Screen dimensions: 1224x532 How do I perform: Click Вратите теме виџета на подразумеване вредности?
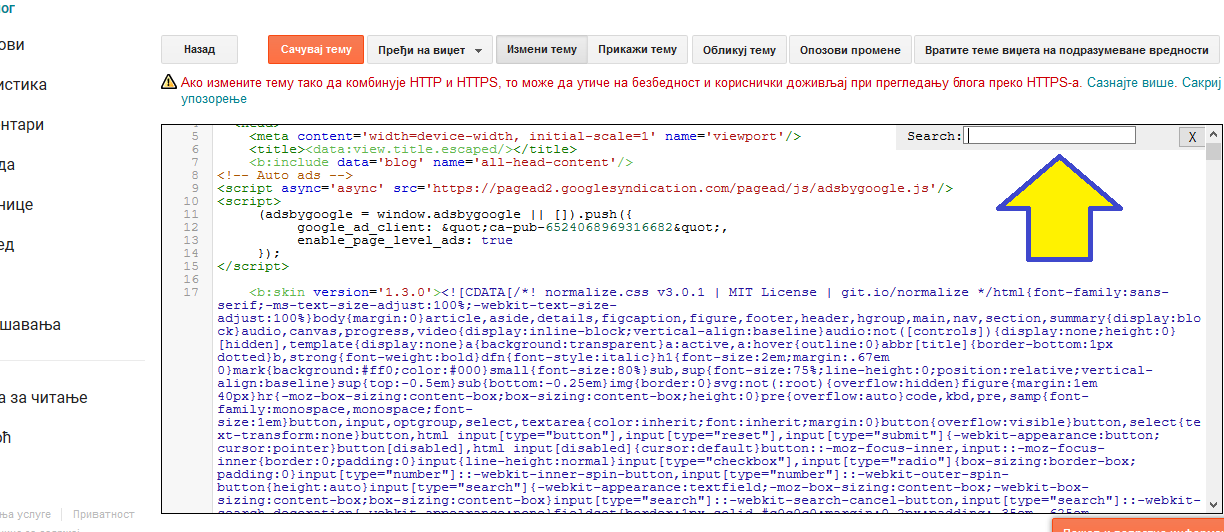(1066, 49)
